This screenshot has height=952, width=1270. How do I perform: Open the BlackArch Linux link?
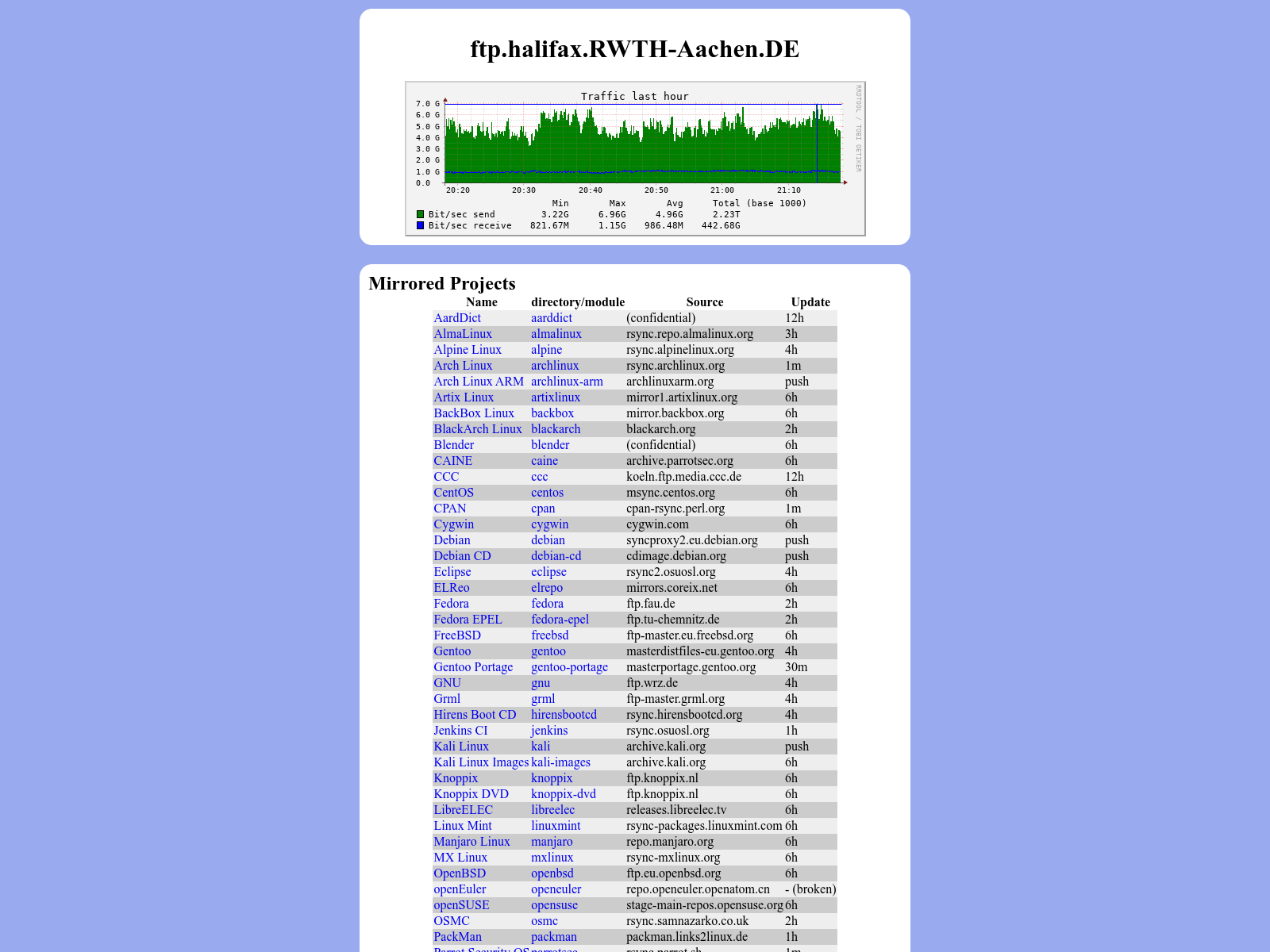coord(478,429)
